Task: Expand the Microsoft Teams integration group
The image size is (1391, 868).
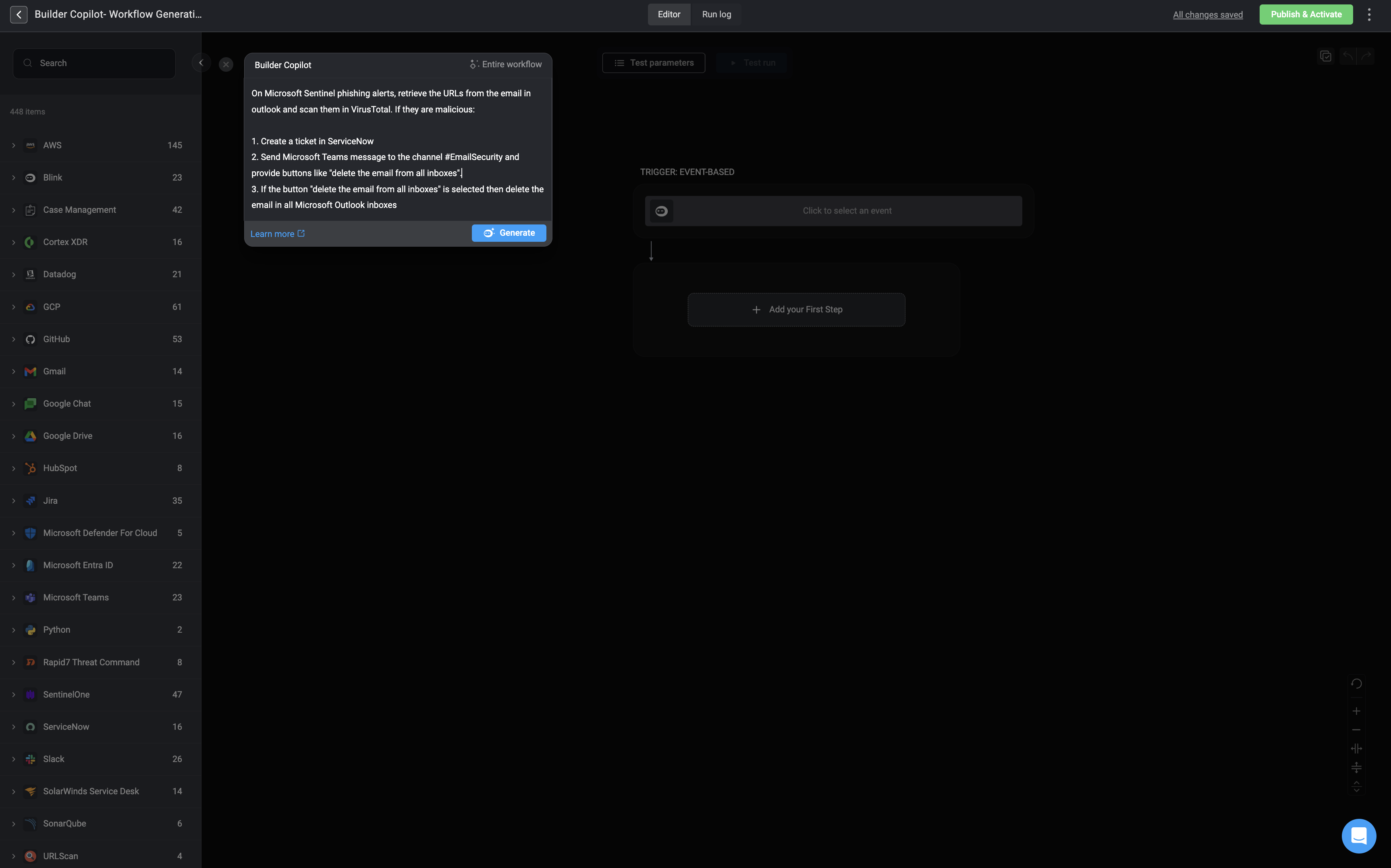Action: pos(14,598)
